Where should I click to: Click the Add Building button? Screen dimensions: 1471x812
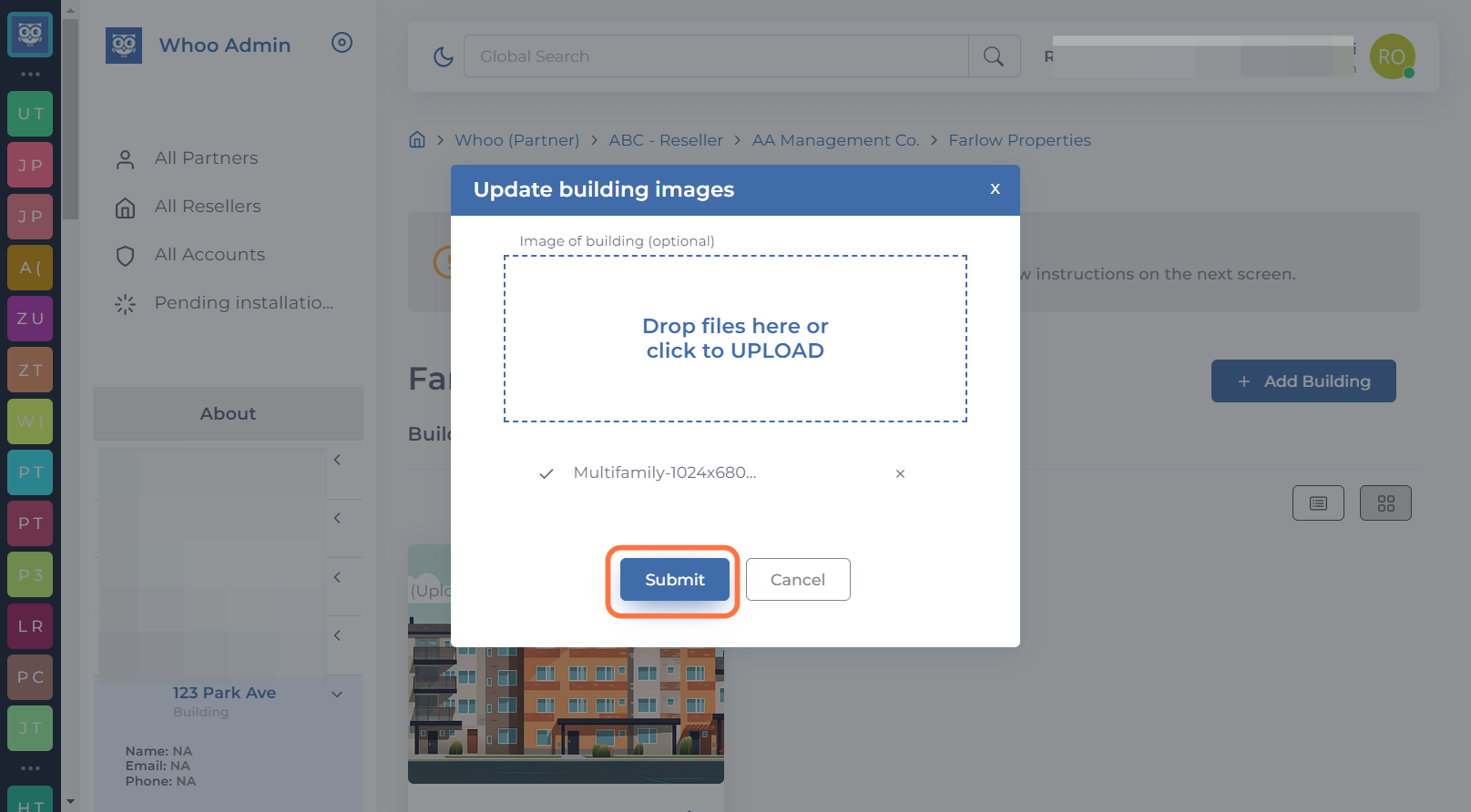(1303, 381)
